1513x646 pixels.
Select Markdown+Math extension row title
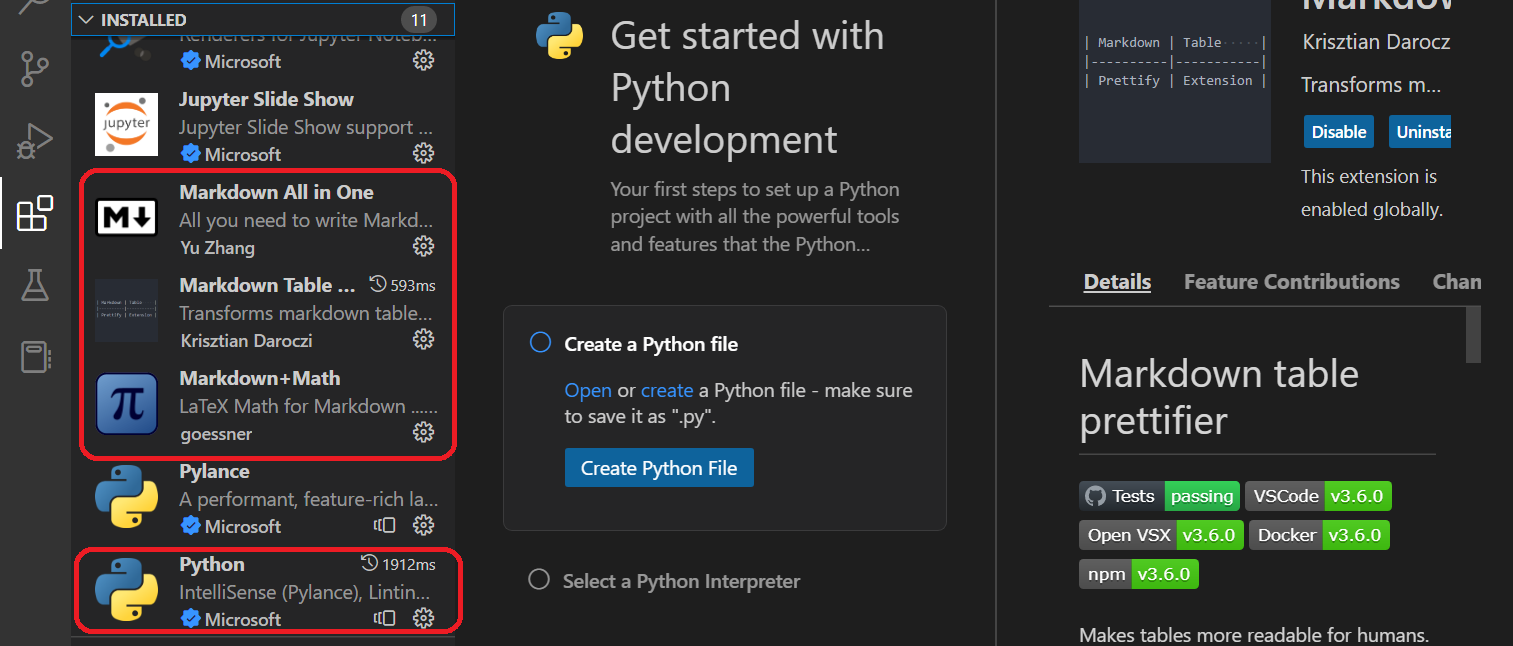[260, 378]
